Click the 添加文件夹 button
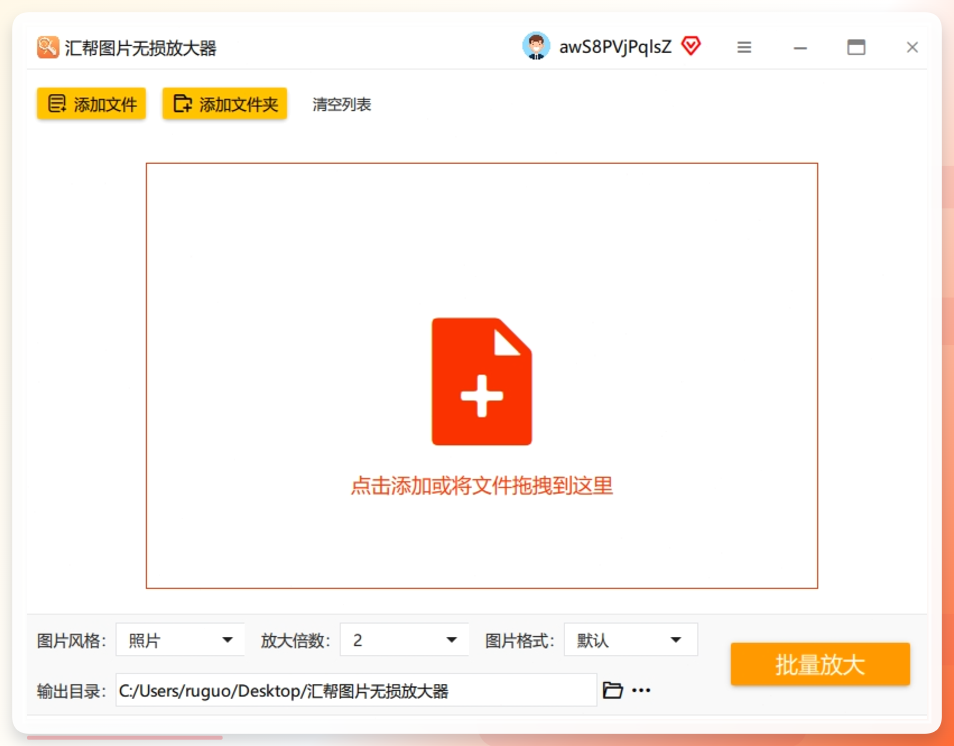 pyautogui.click(x=225, y=103)
